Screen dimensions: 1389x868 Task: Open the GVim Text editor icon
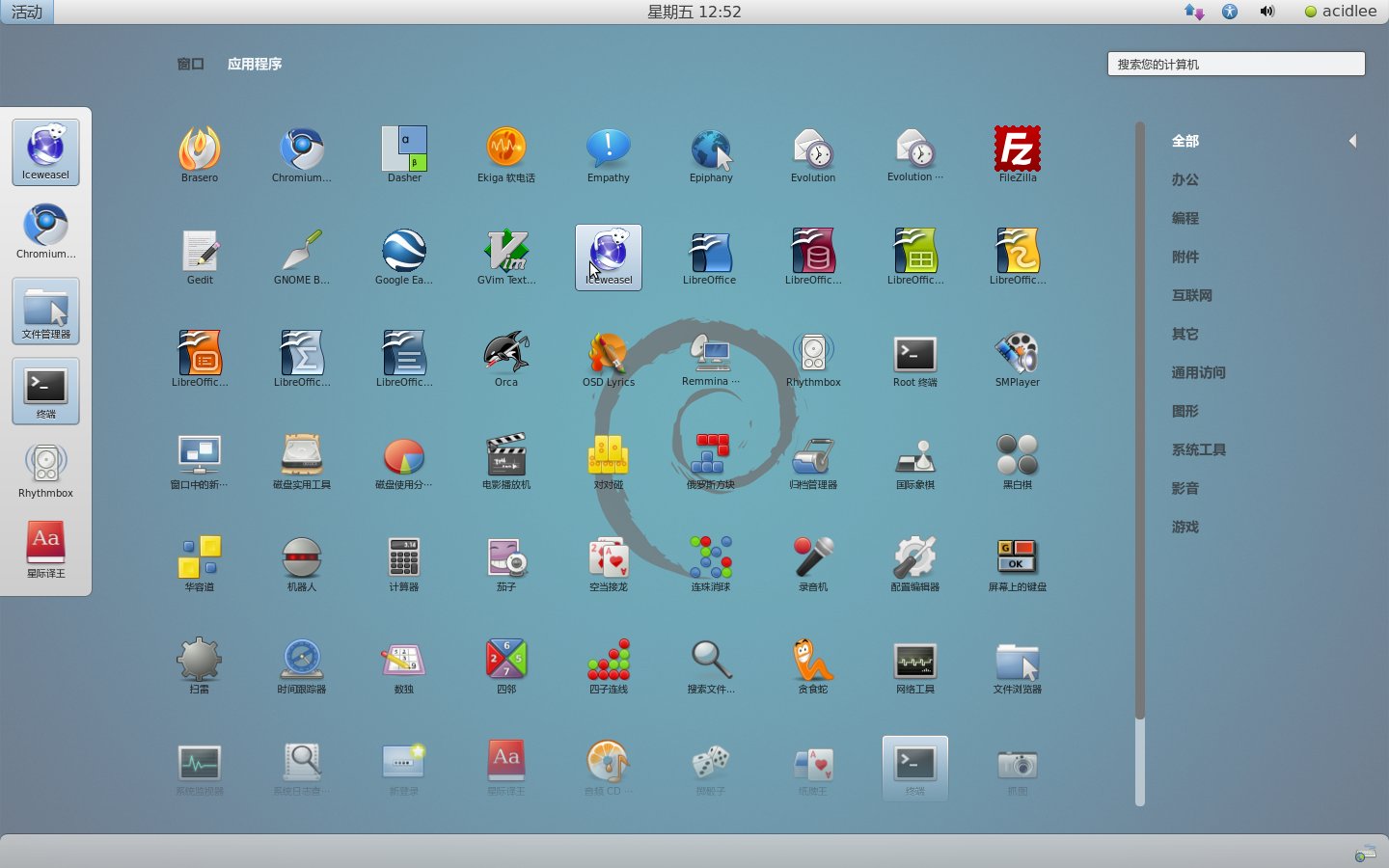coord(506,257)
